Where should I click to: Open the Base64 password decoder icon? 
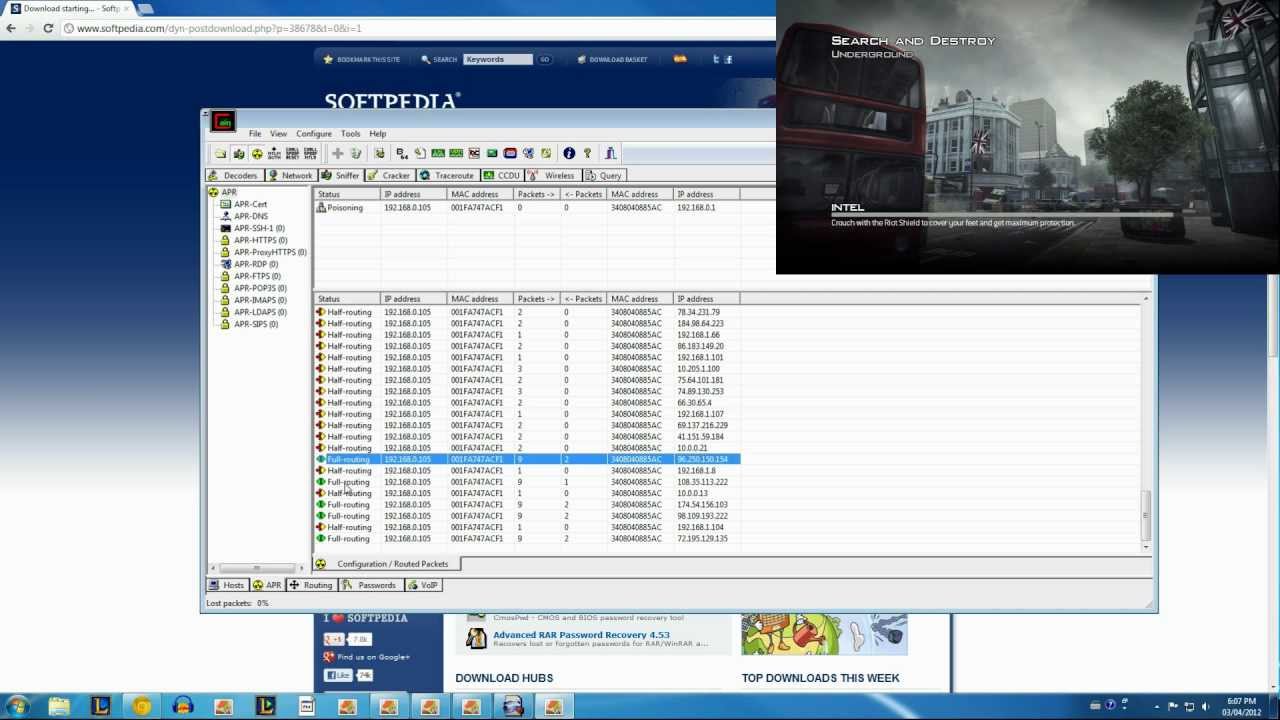pos(402,153)
